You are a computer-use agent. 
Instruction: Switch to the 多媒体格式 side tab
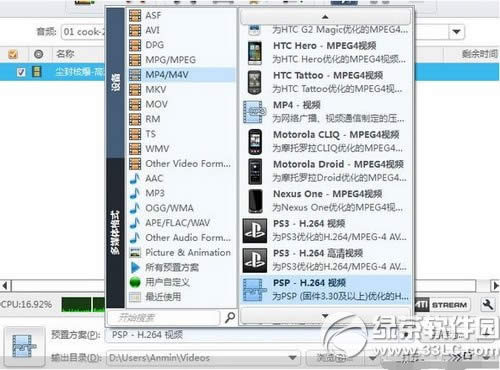point(115,233)
